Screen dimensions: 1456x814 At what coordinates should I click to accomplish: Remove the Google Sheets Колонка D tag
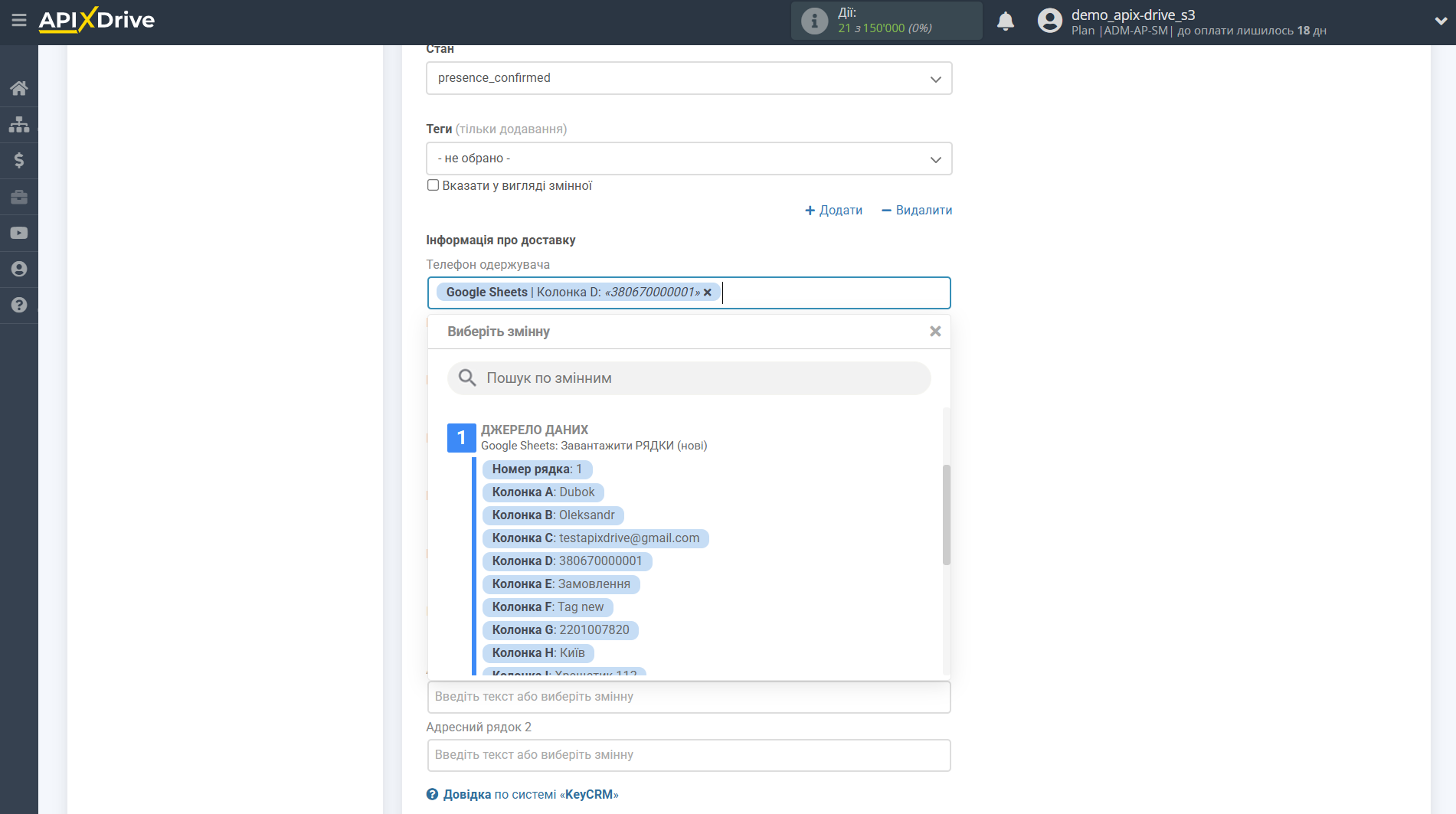pyautogui.click(x=708, y=293)
